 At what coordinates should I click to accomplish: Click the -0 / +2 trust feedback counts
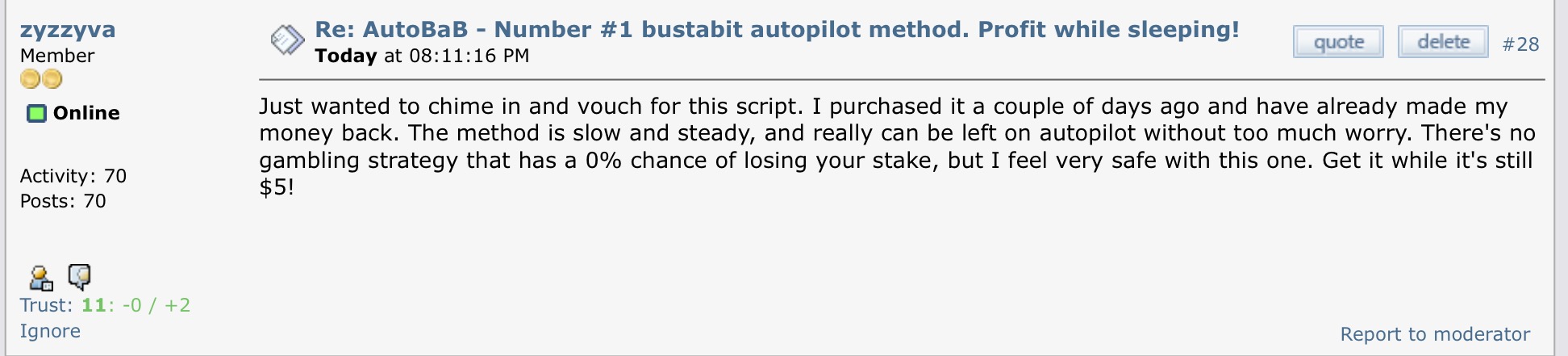click(x=156, y=305)
